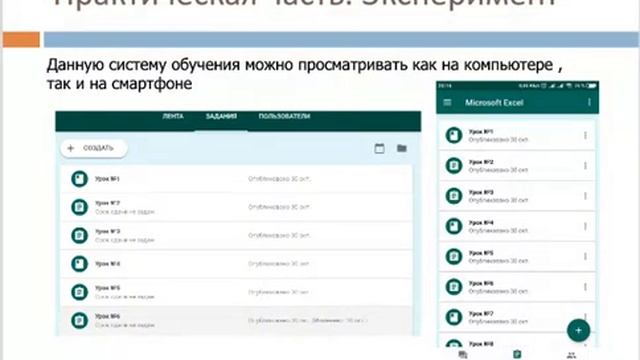Open three-dot menu for phone Урок №5

[x=585, y=257]
